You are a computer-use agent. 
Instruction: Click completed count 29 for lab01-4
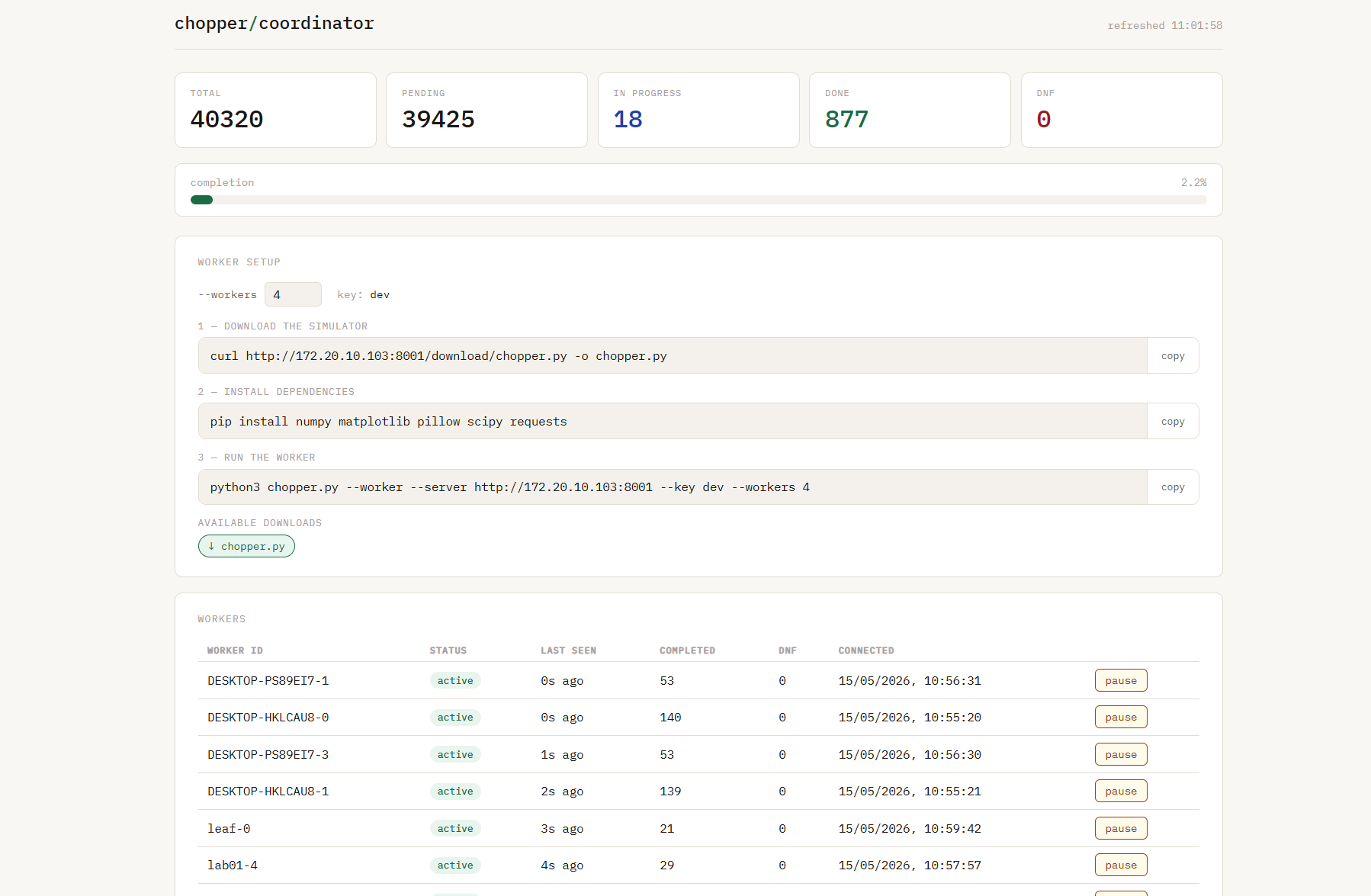(667, 865)
